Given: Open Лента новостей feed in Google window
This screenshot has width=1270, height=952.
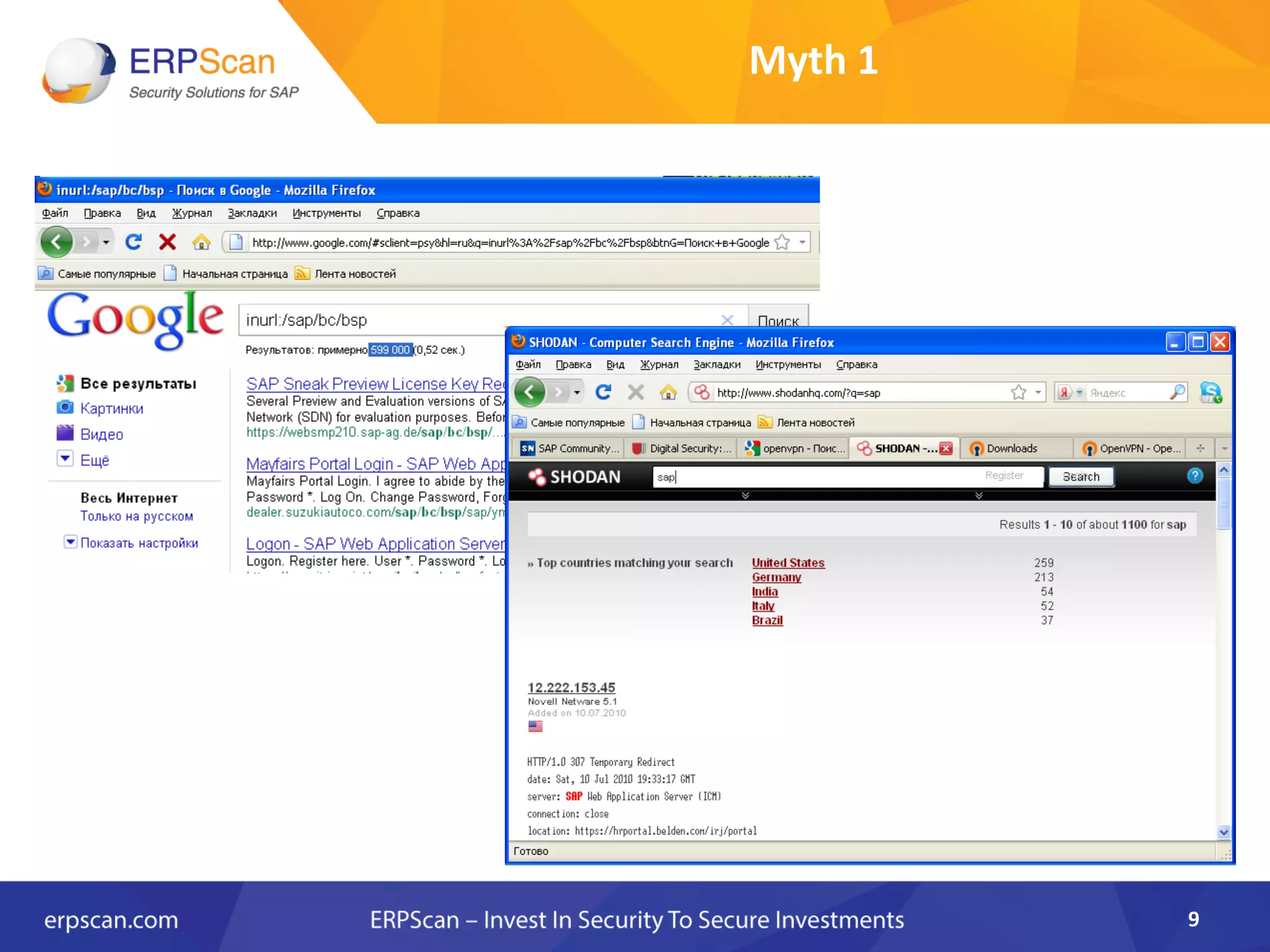Looking at the screenshot, I should [x=346, y=273].
